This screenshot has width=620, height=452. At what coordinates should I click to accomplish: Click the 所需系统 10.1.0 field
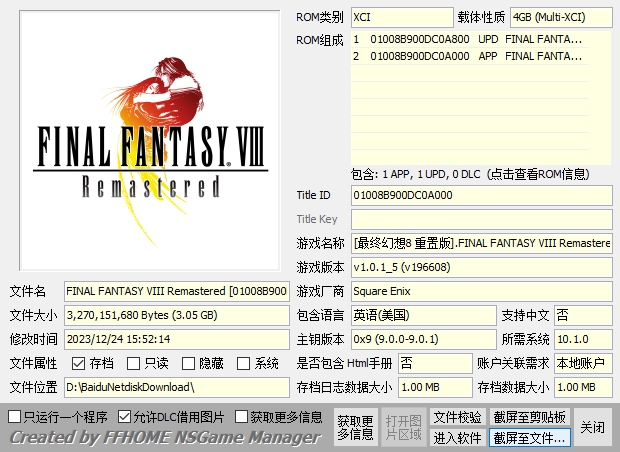coord(583,339)
